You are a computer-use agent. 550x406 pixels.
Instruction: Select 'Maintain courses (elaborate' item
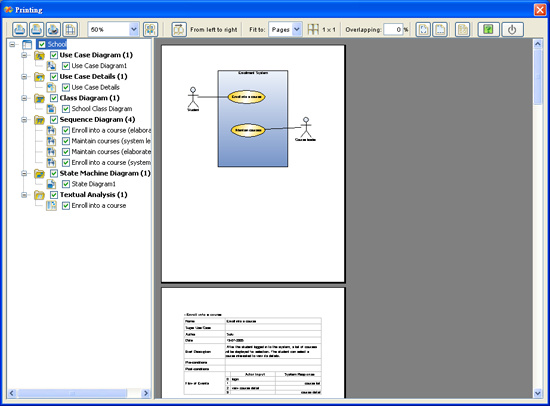[111, 152]
